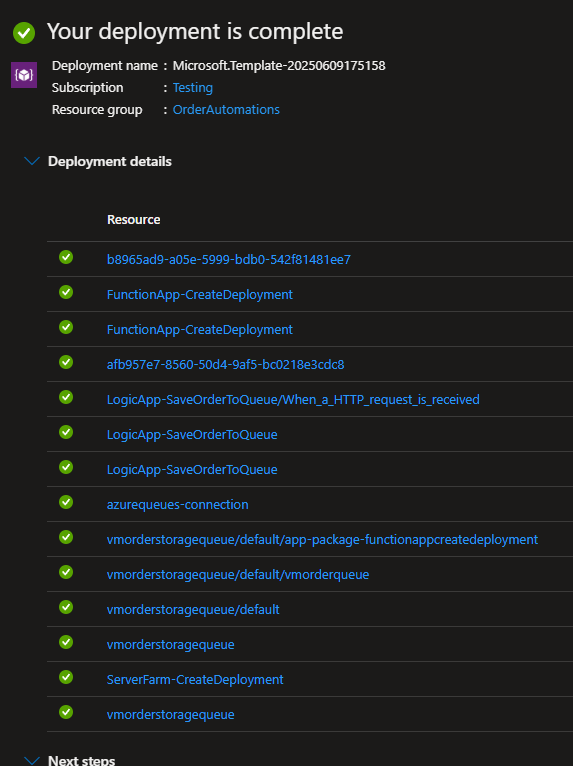Open the ServerFarm-CreateDeployment resource
The height and width of the screenshot is (766, 573).
(x=195, y=680)
